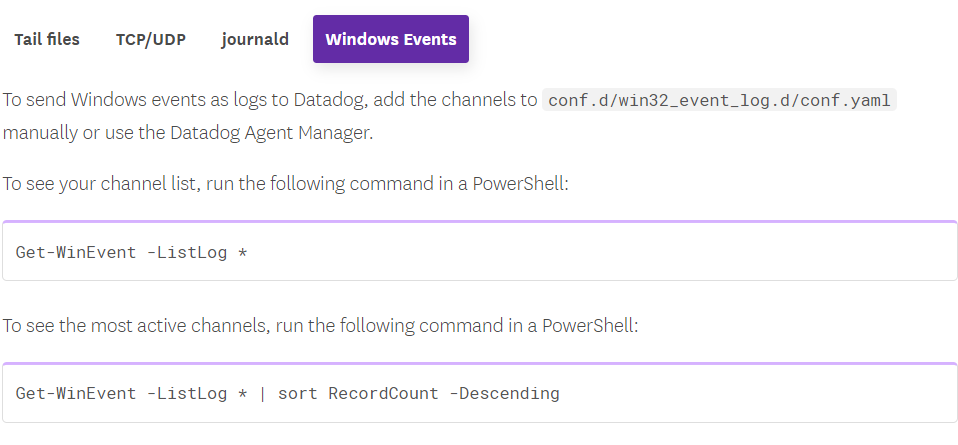Click the -Descending flag in the command

[504, 393]
